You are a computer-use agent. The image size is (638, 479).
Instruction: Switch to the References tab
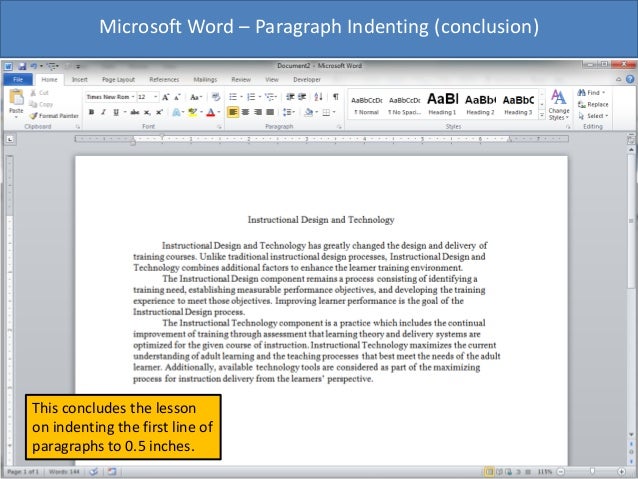coord(164,79)
